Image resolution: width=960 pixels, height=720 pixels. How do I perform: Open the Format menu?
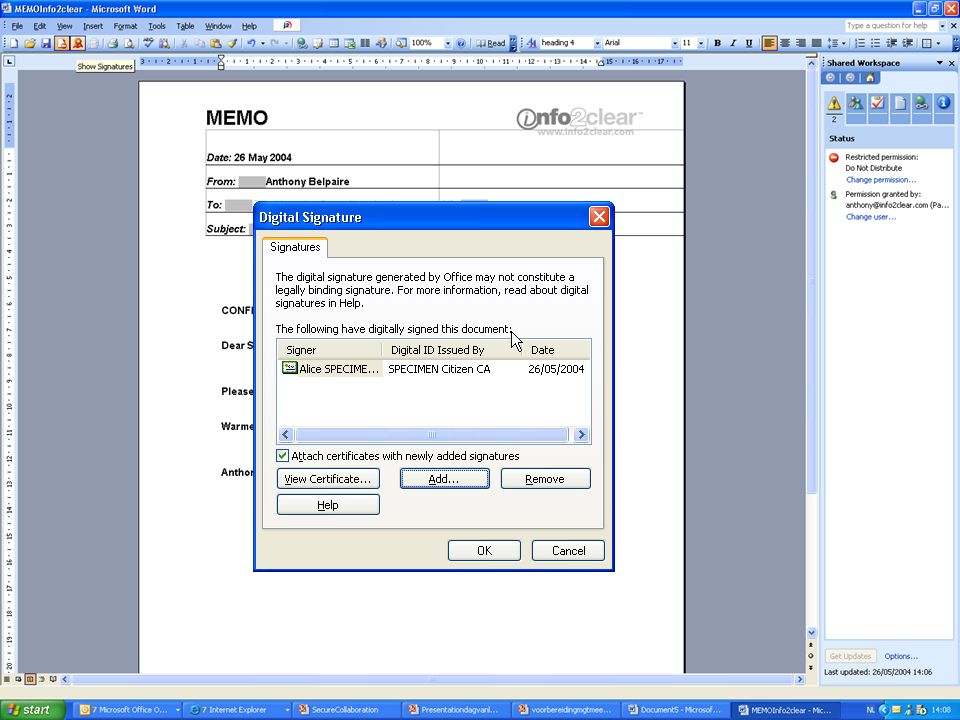click(126, 26)
